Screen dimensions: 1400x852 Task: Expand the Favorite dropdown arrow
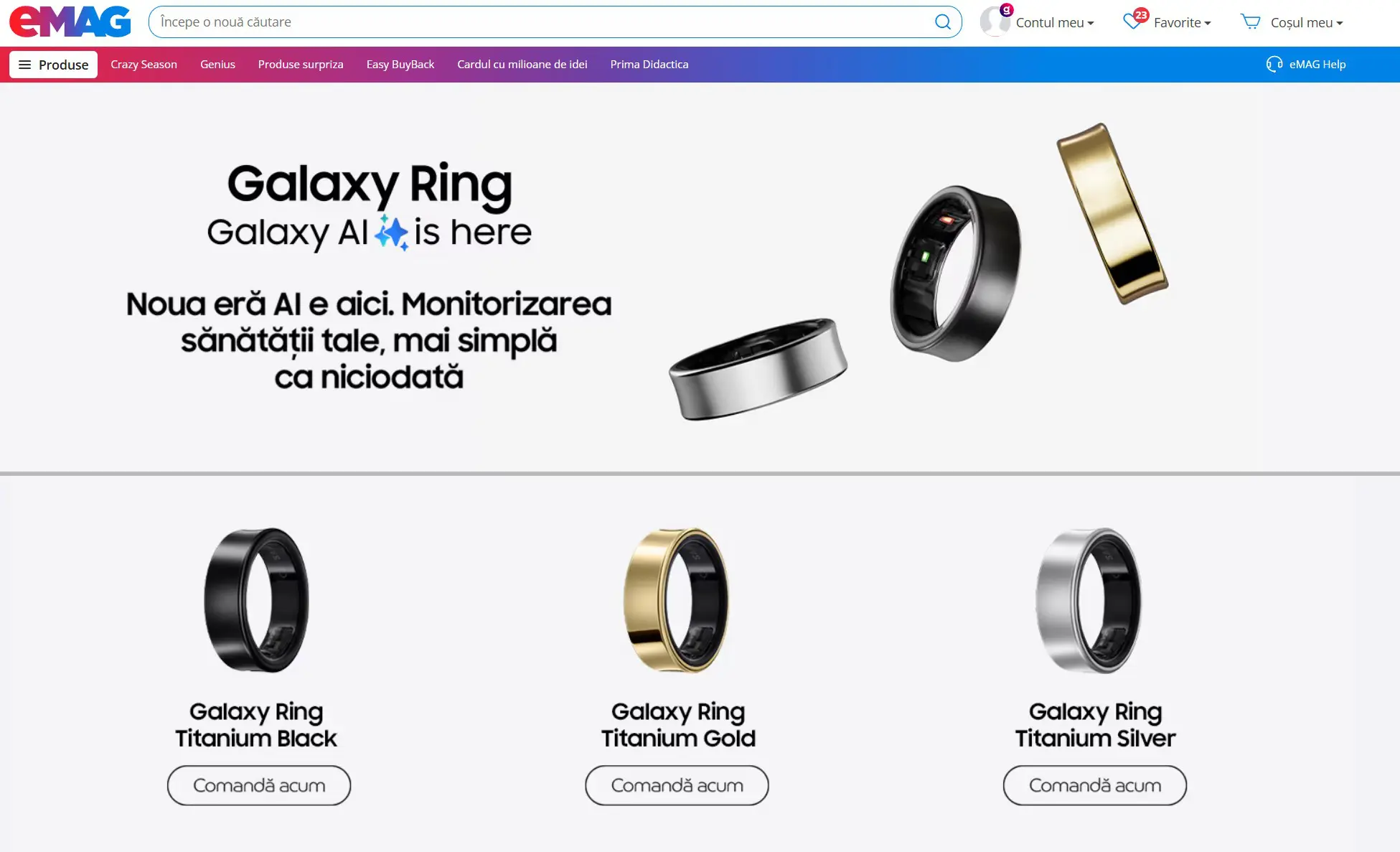tap(1208, 24)
